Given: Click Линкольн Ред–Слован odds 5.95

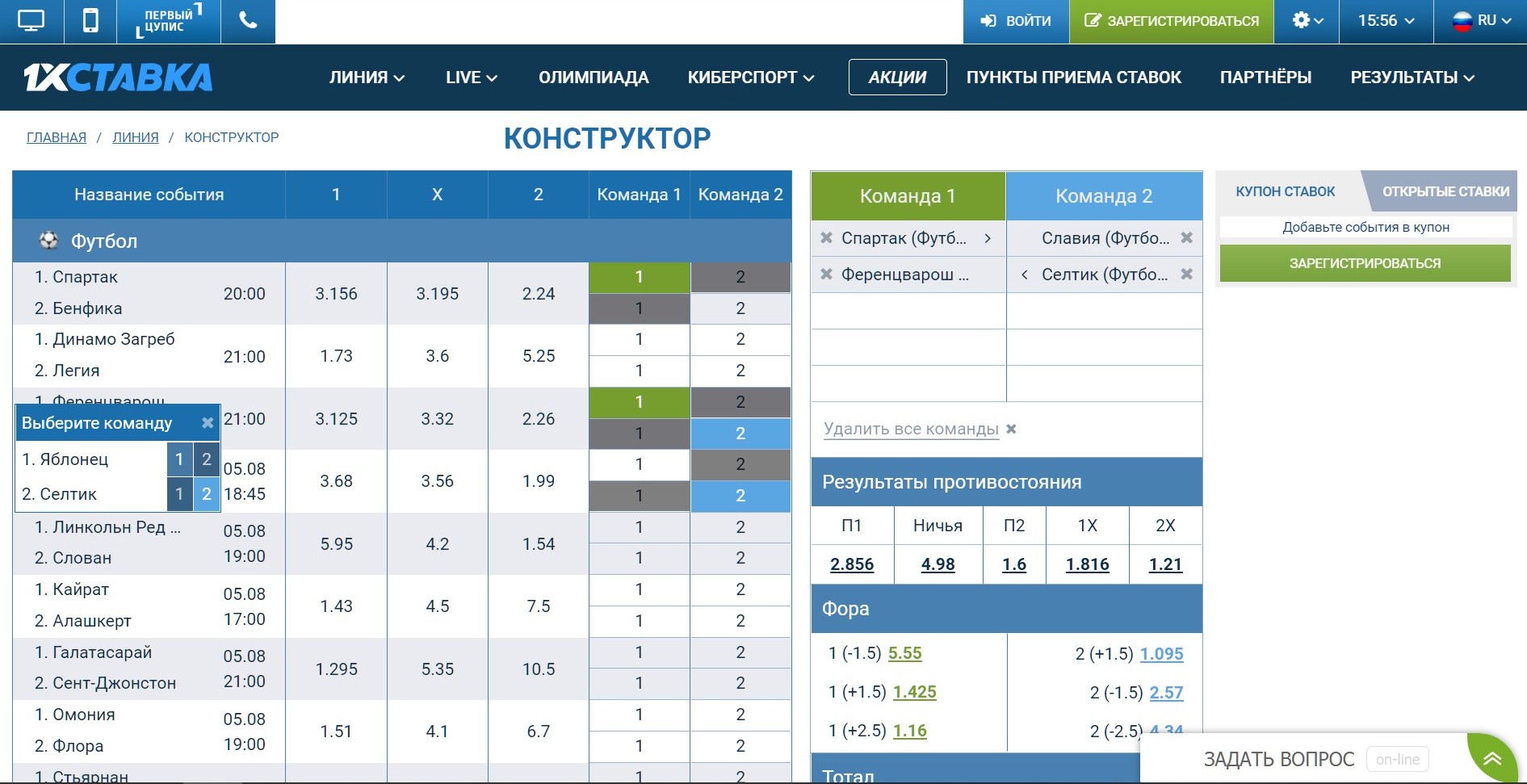Looking at the screenshot, I should [336, 544].
